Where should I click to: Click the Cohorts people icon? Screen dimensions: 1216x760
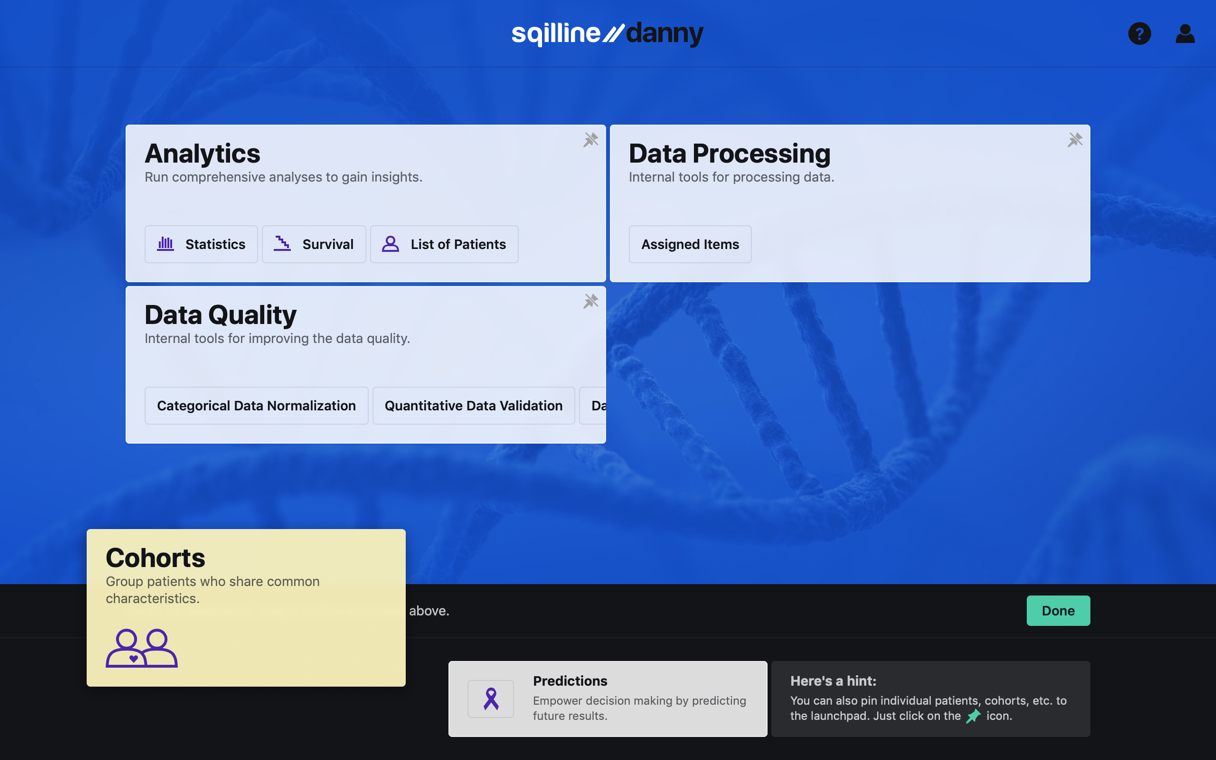(142, 648)
